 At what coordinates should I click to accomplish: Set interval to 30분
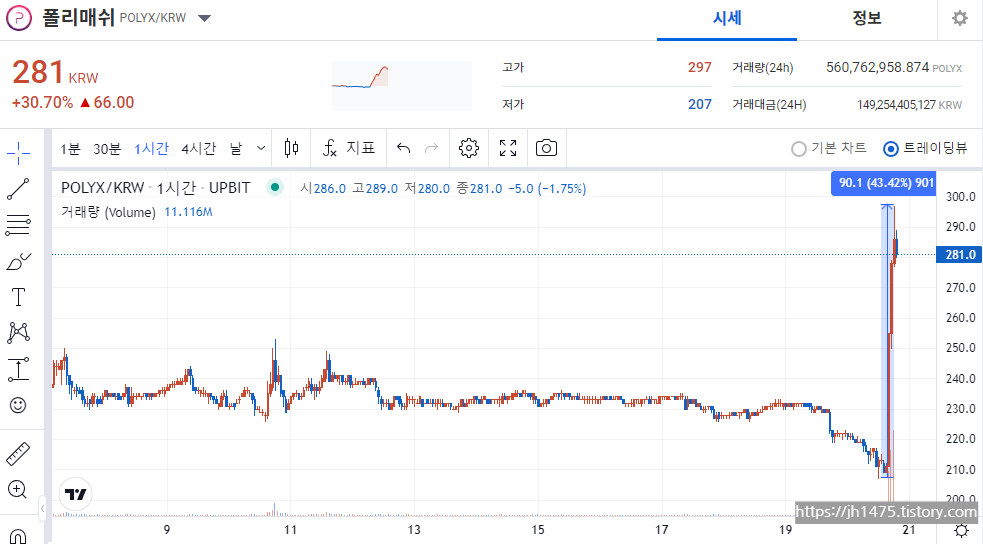(x=107, y=149)
